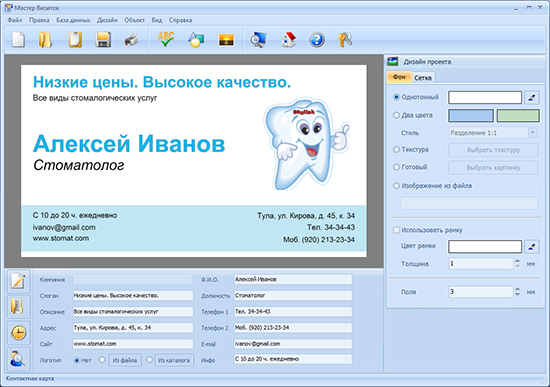Select the Нет logo radio button
The height and width of the screenshot is (387, 550).
(76, 360)
